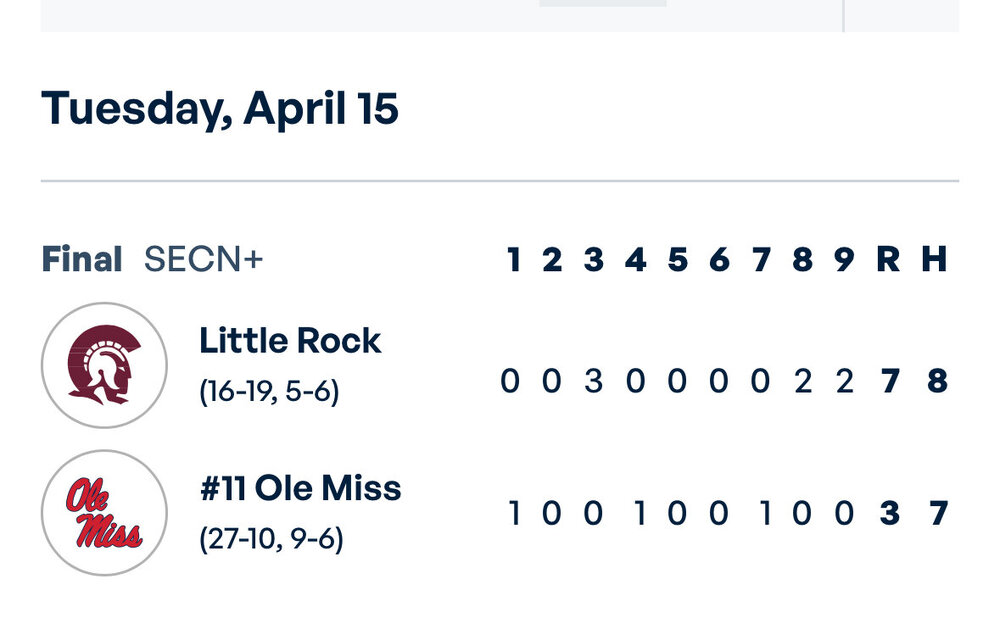Click Little Rock's total hits of 8
This screenshot has height=618, width=1000.
pyautogui.click(x=936, y=381)
